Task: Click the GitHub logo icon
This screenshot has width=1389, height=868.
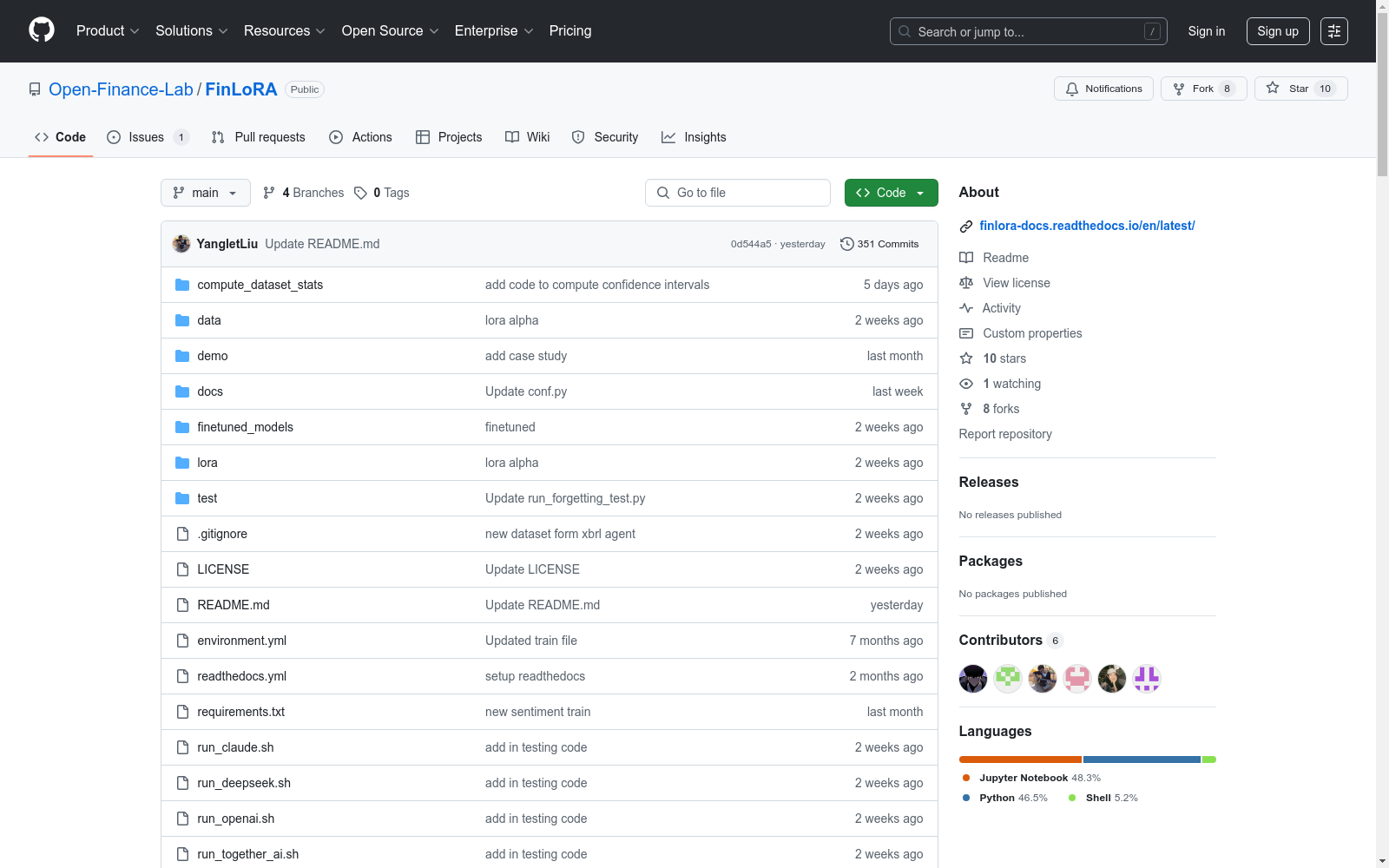Action: [42, 30]
